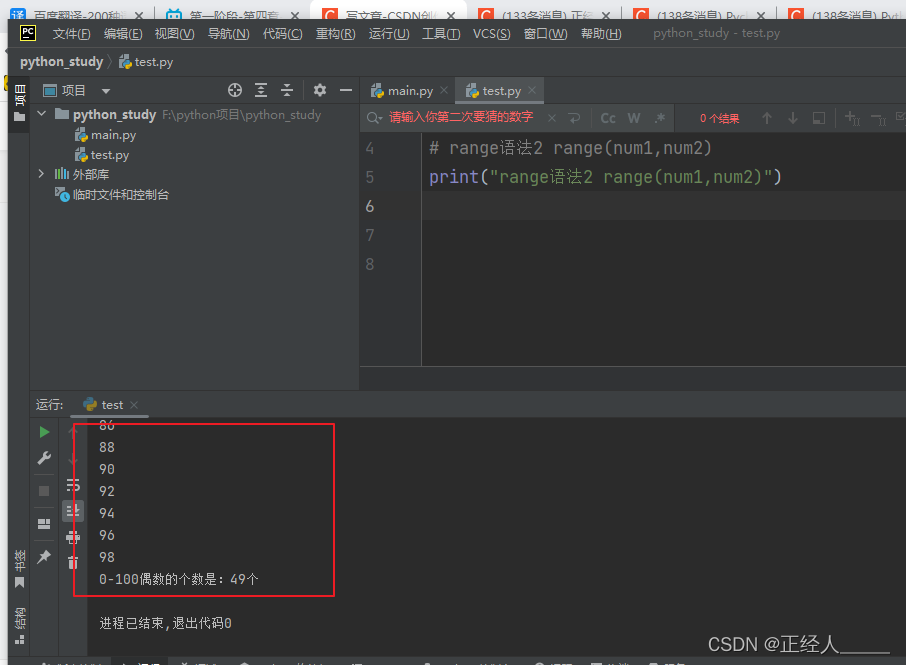The image size is (906, 665).
Task: Close the main.py editor tab
Action: pos(444,90)
